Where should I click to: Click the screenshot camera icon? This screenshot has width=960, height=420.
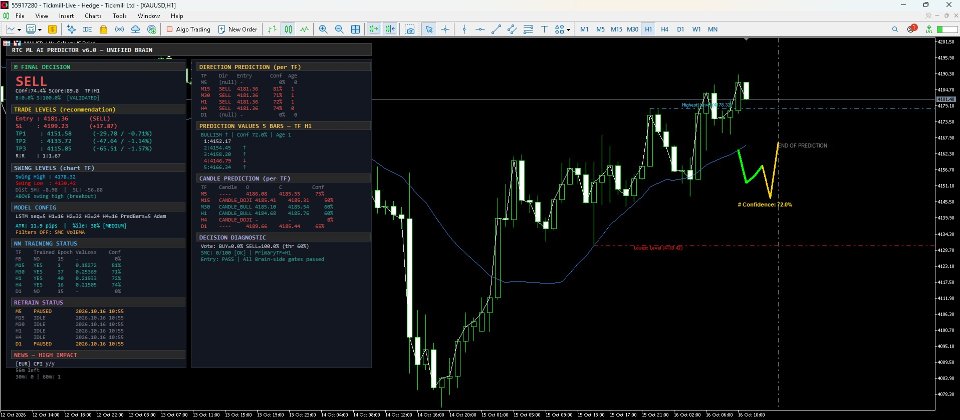click(410, 29)
